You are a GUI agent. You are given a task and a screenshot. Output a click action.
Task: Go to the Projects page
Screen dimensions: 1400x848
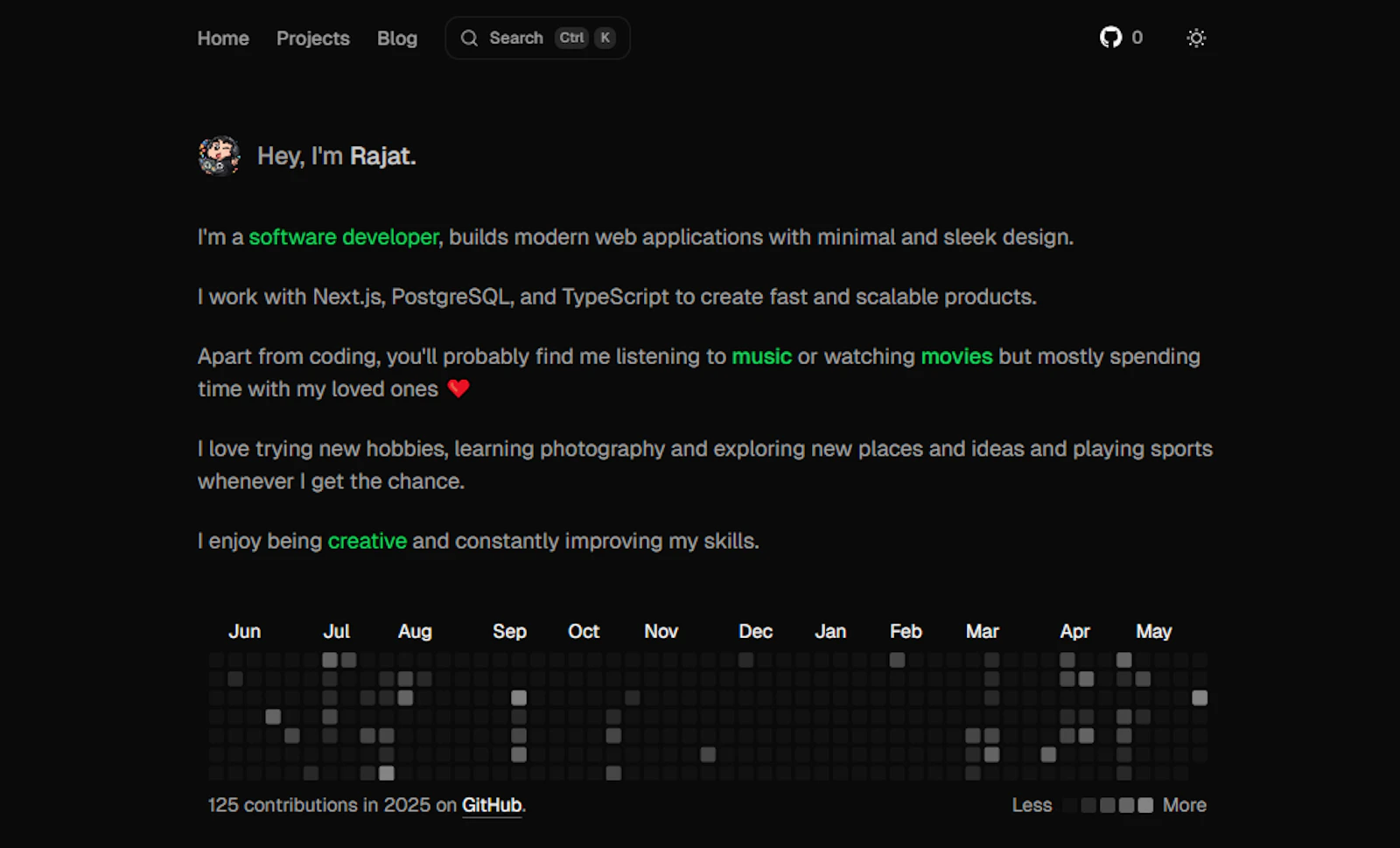(x=313, y=39)
